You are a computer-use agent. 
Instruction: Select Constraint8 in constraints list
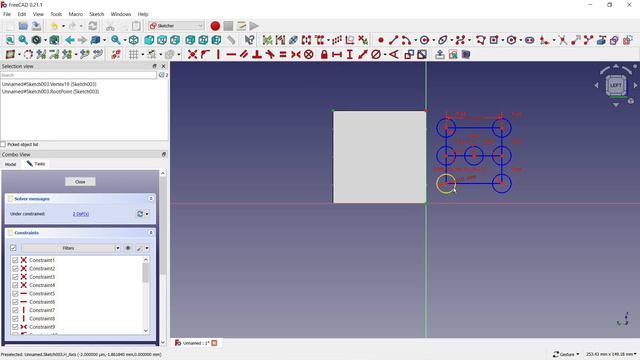(x=42, y=319)
